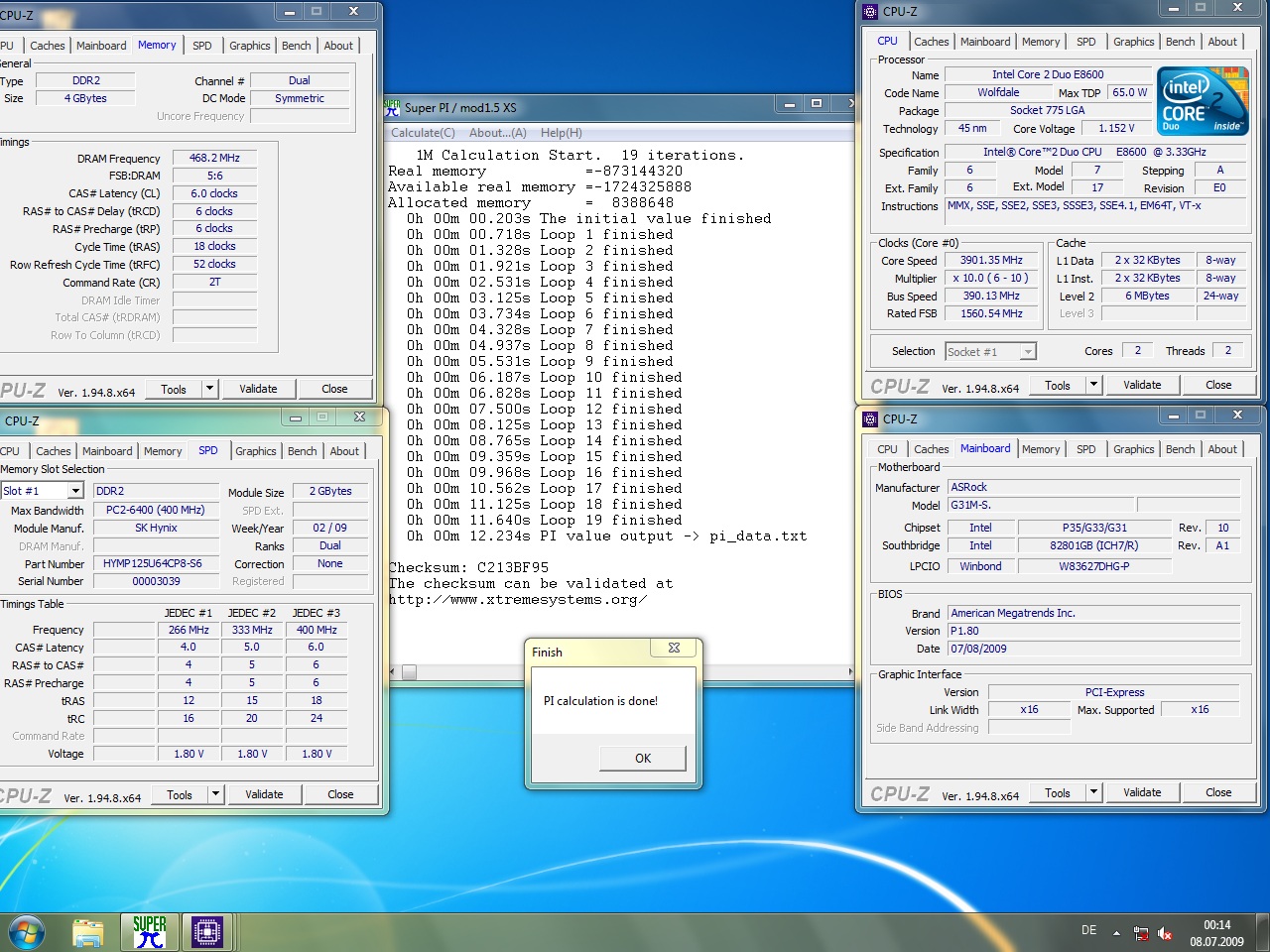
Task: Click motherboard manufacturer ASRock field
Action: [1093, 487]
